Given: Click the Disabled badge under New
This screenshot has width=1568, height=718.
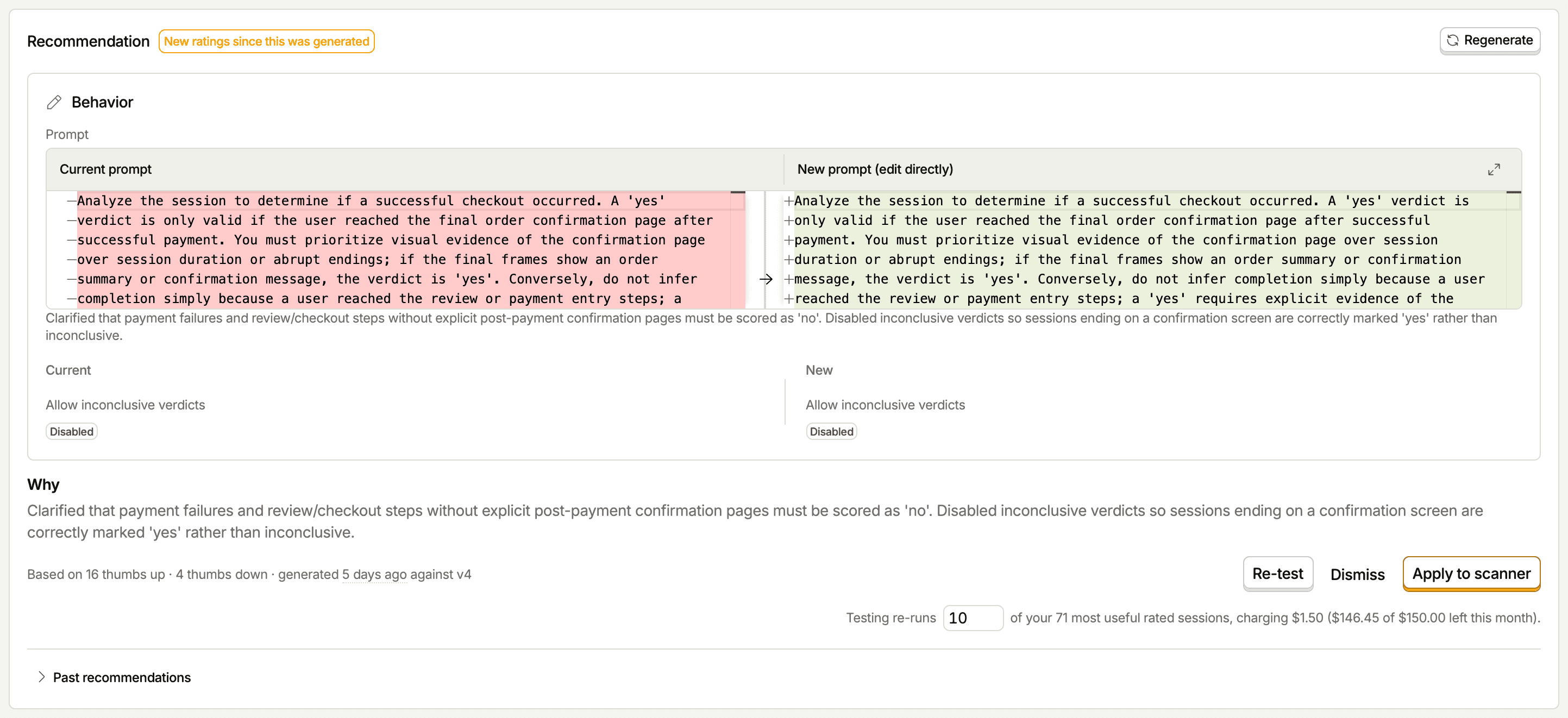Looking at the screenshot, I should coord(831,431).
